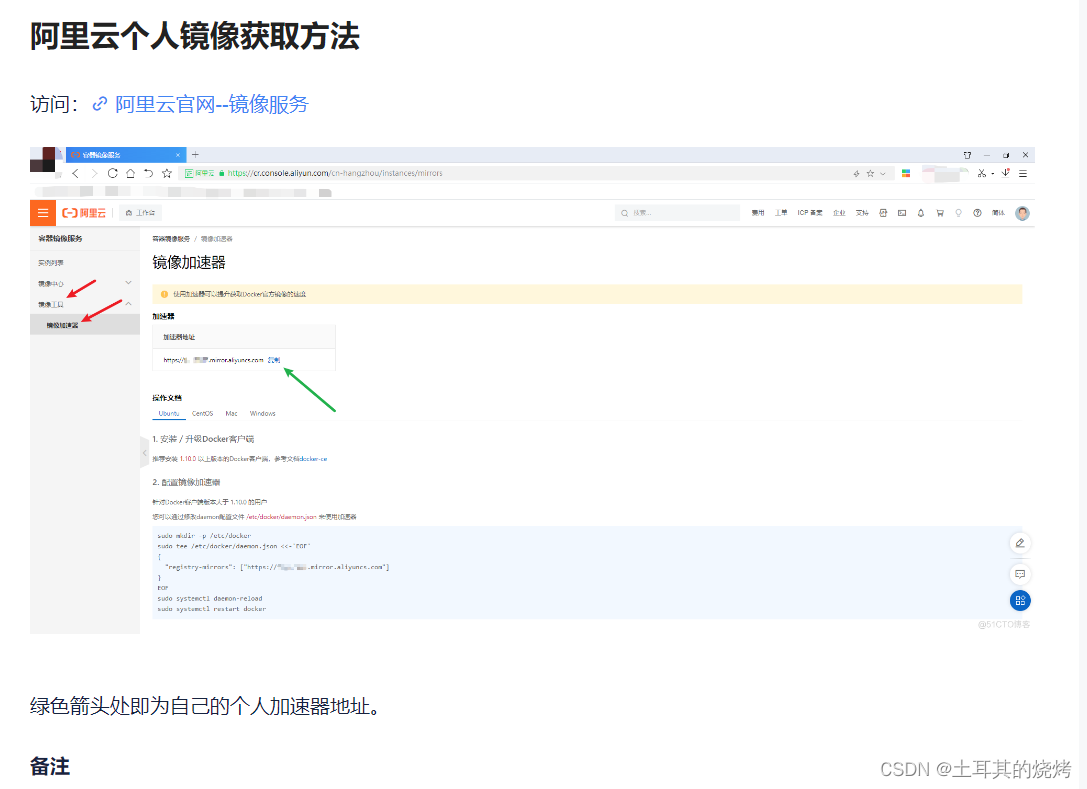Click the browser skin shirt icon
1087x789 pixels.
[967, 155]
